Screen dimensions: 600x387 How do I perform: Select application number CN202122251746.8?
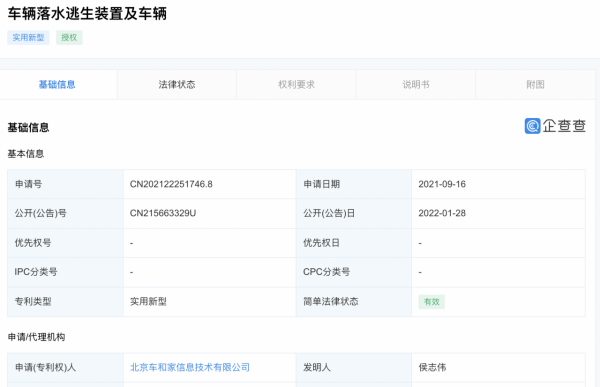tap(171, 184)
